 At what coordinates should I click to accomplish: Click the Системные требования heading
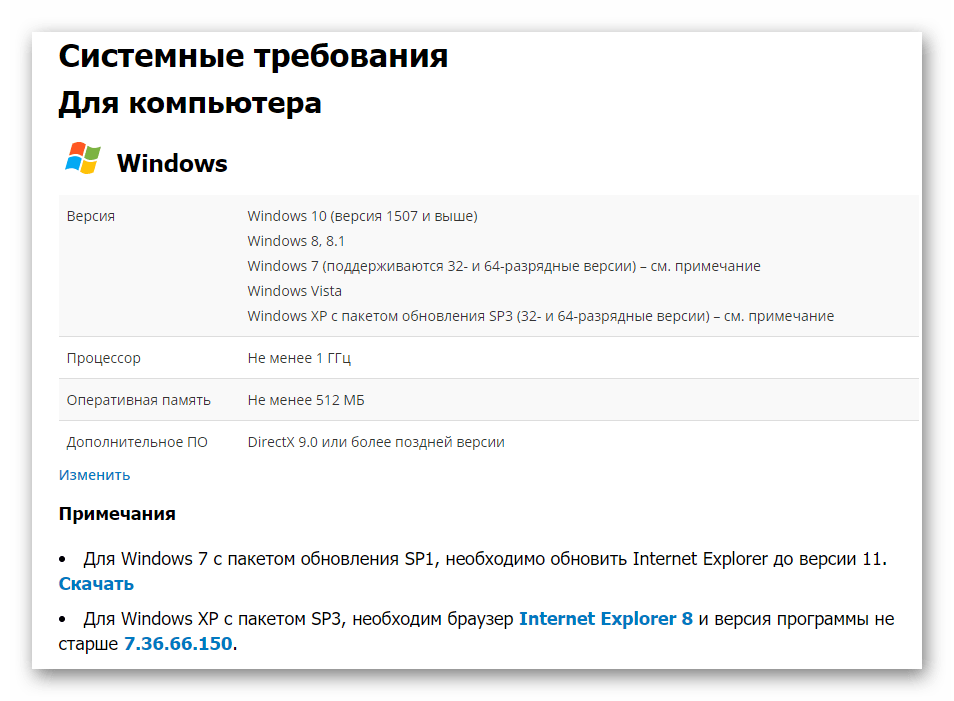click(x=253, y=57)
